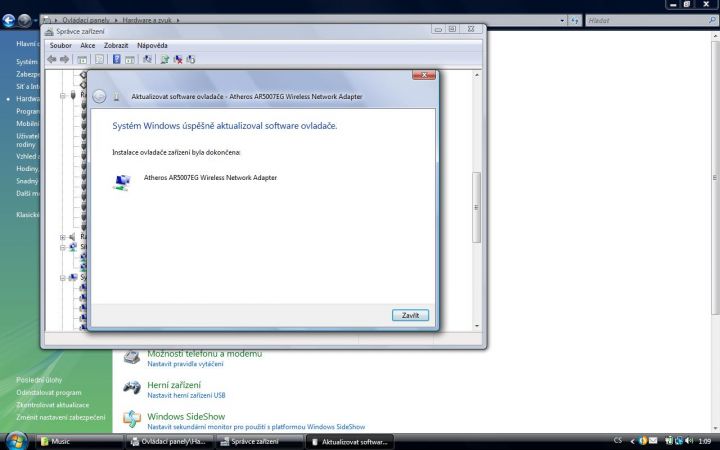720x450 pixels.
Task: Click the mail envelope tray icon
Action: 653,441
